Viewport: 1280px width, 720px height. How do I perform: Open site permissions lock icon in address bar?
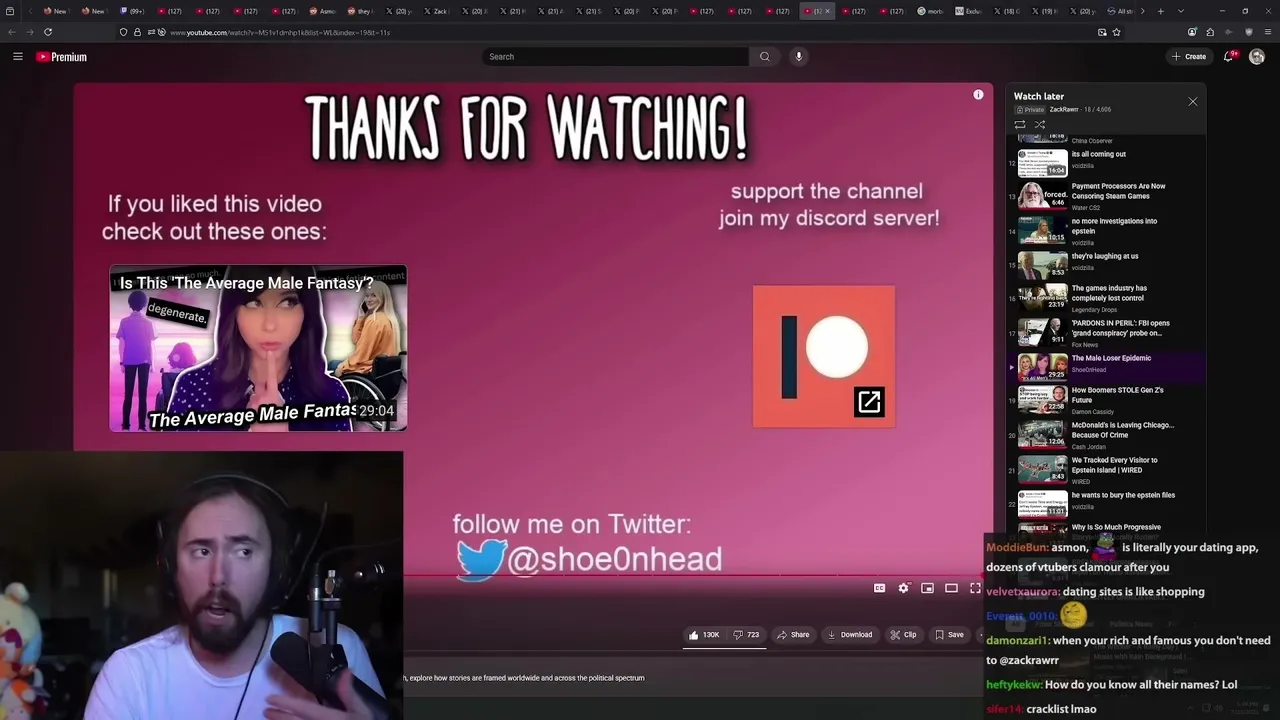(137, 32)
